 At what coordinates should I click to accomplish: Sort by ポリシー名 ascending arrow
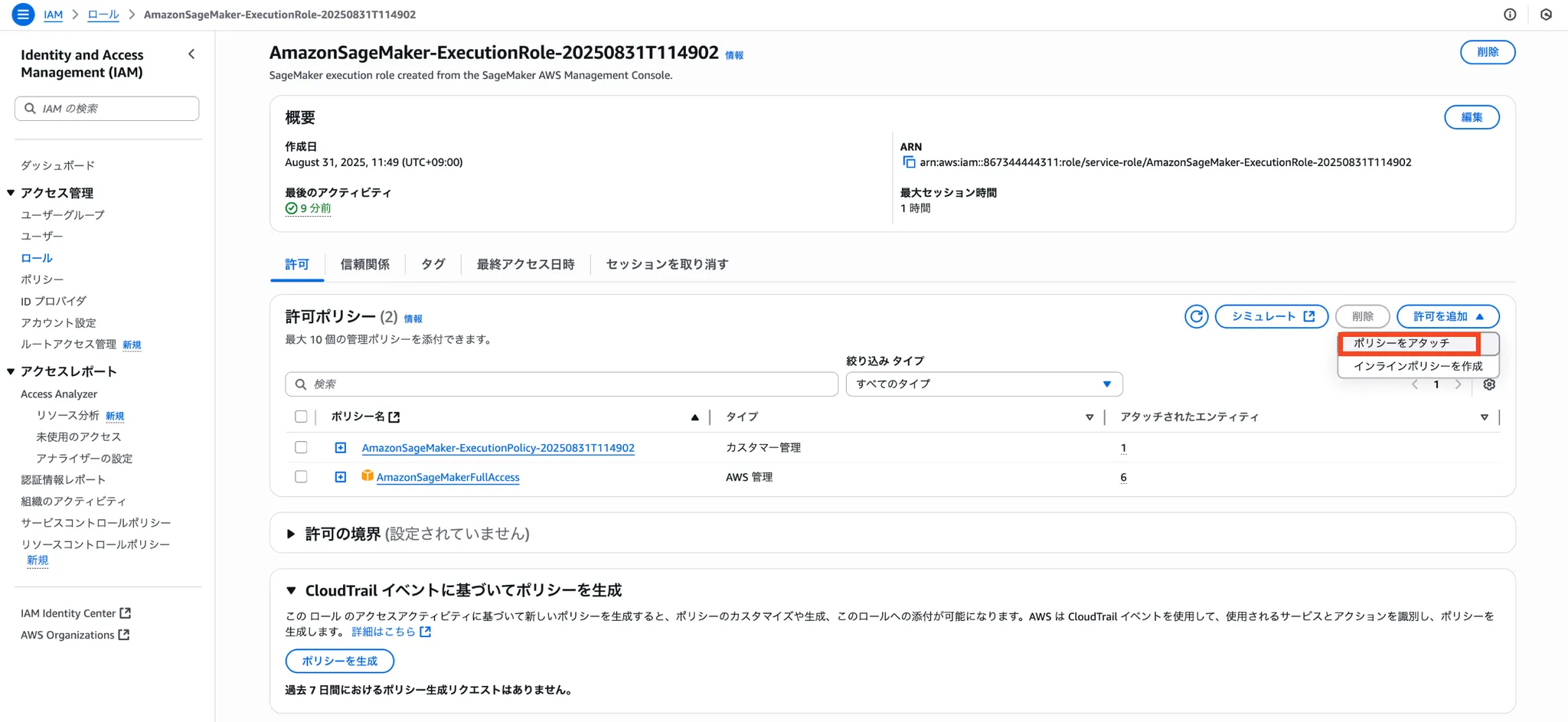pos(694,417)
